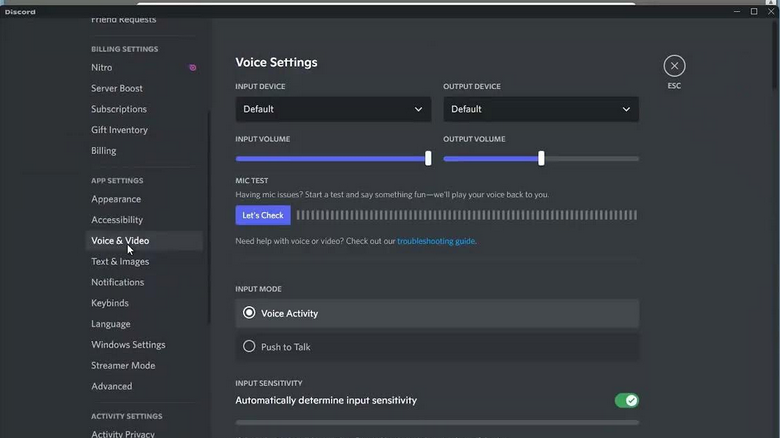The height and width of the screenshot is (438, 780).
Task: Click the mic test level meter bar
Action: [467, 215]
